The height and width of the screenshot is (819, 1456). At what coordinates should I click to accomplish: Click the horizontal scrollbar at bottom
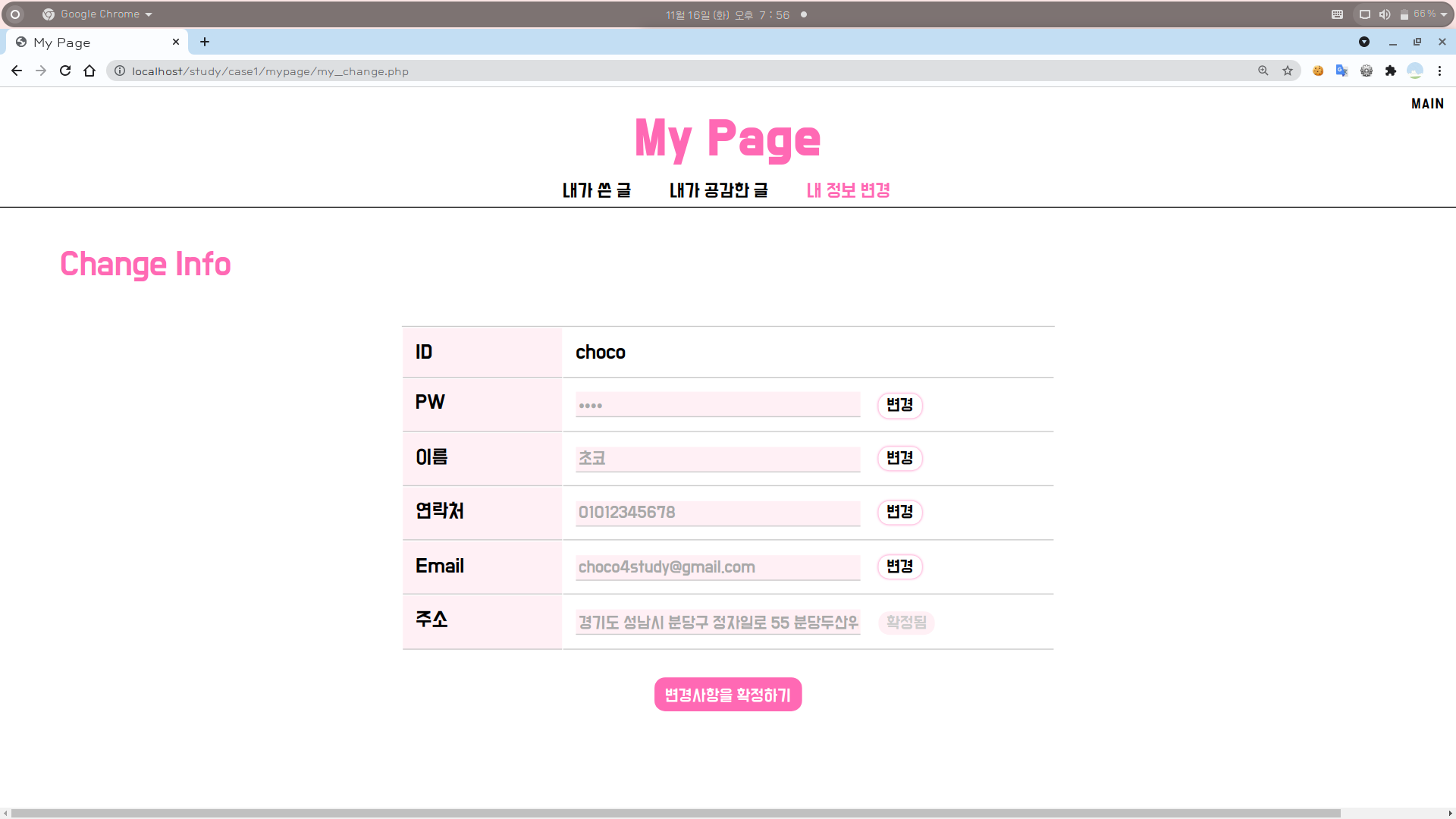(675, 813)
